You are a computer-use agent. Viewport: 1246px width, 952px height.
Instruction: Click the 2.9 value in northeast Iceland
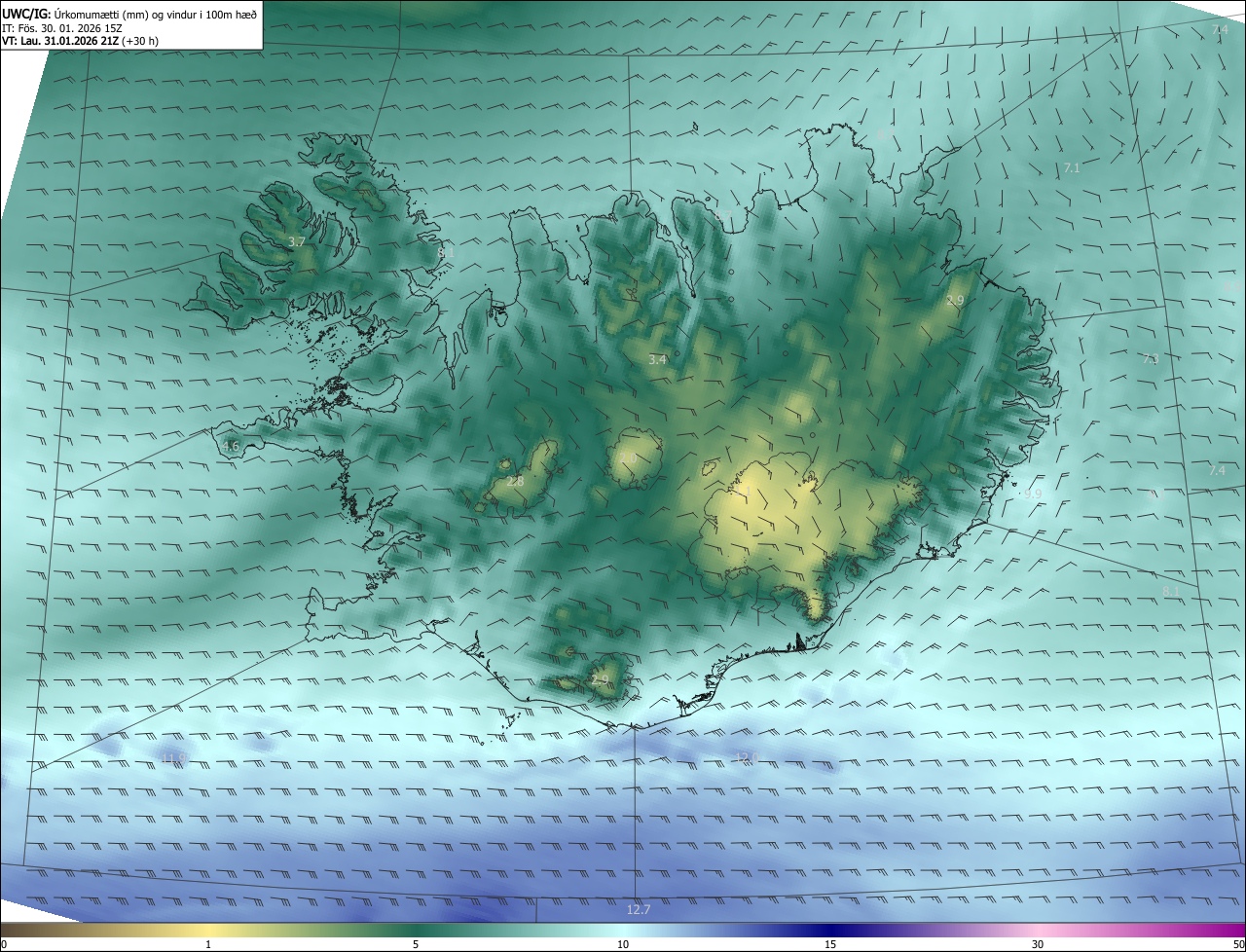coord(955,301)
